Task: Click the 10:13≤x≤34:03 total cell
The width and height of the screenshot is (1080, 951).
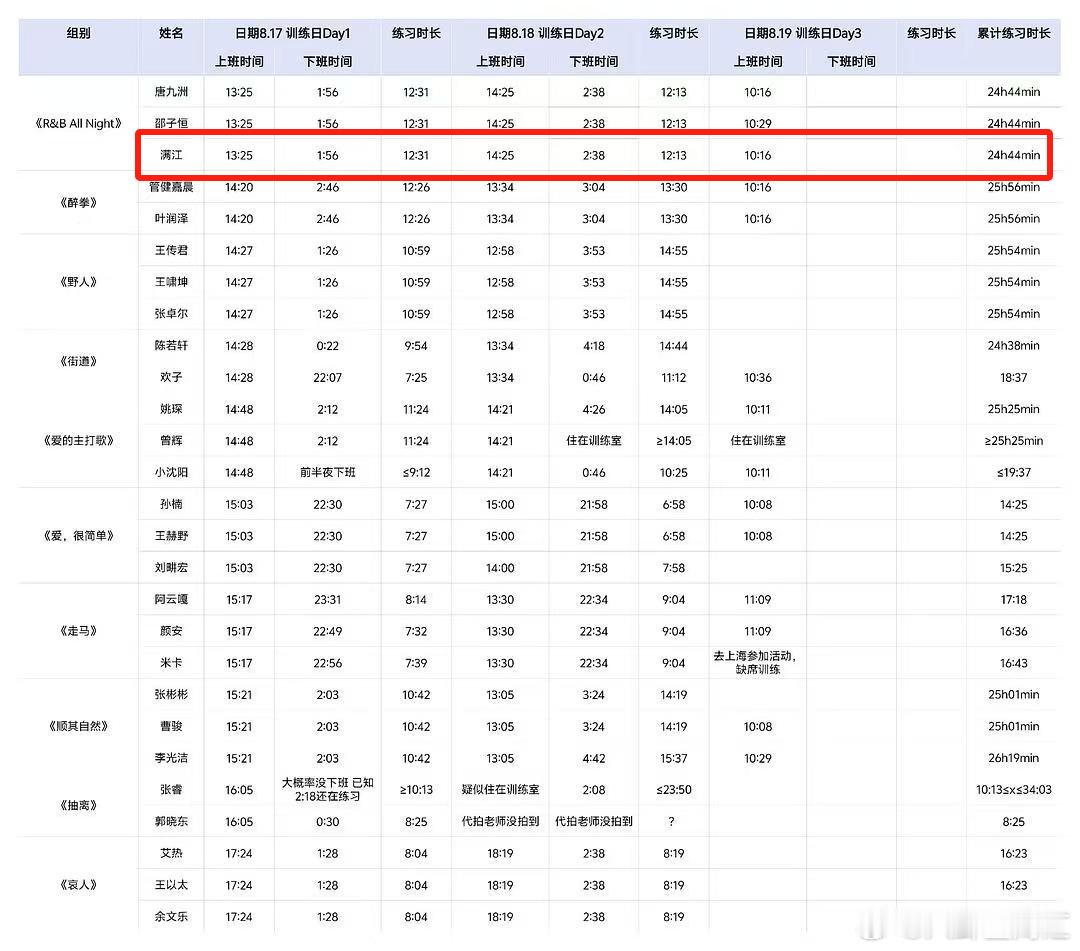Action: 1013,789
